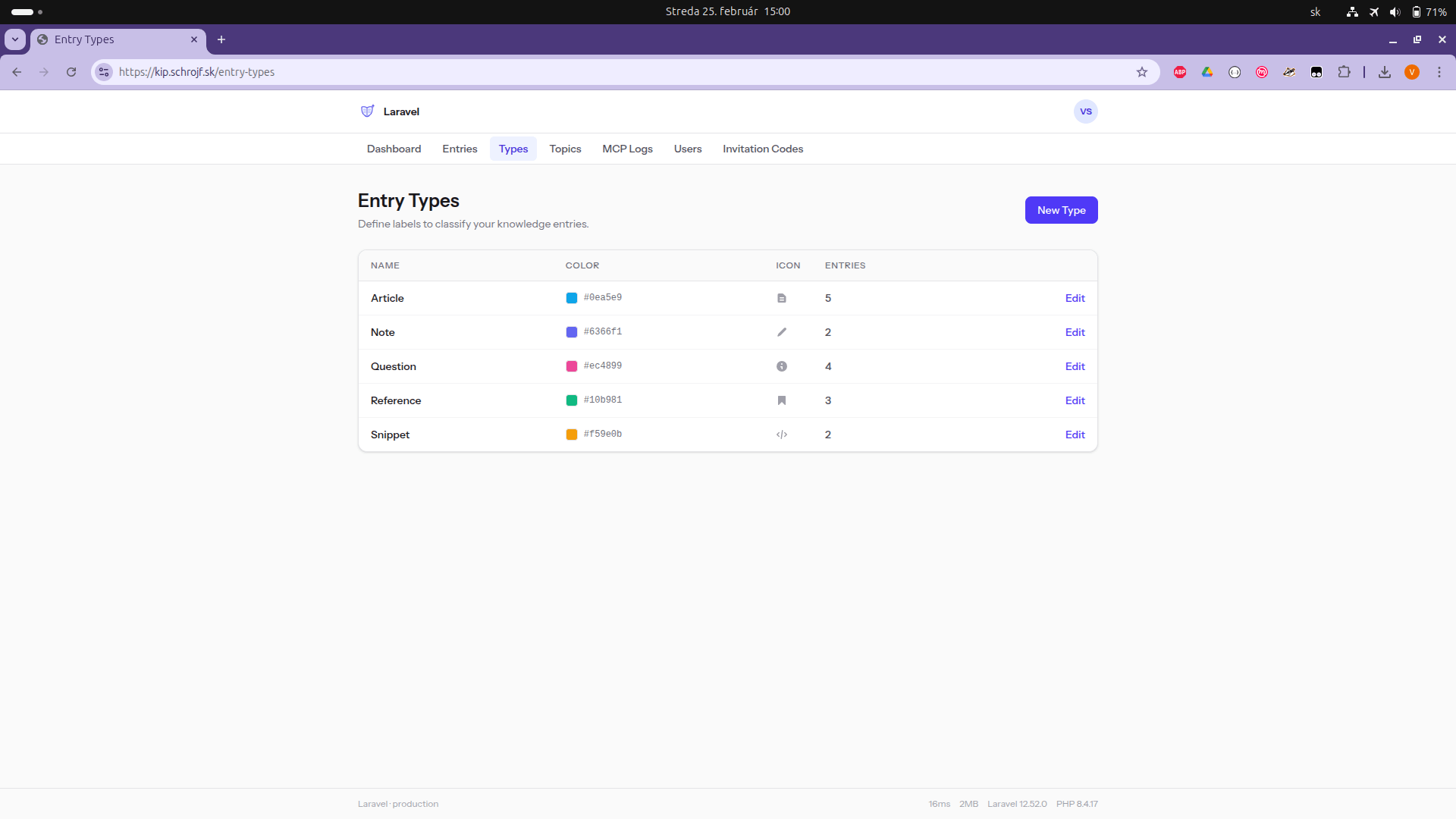1456x819 pixels.
Task: Click the sk keyboard layout indicator
Action: (x=1315, y=11)
